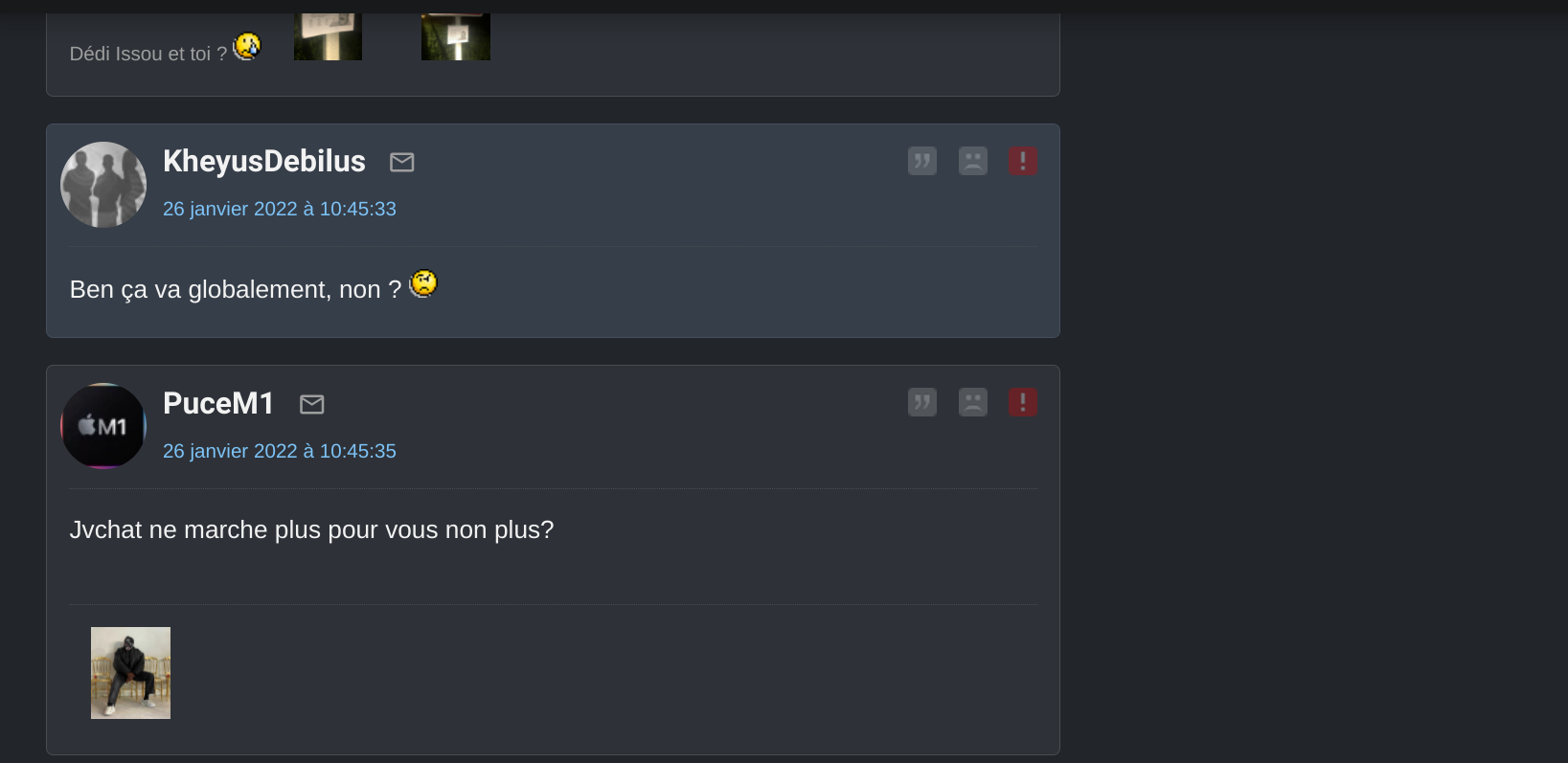
Task: Open permalink dated 26 janvier 2022 à 10:45:35
Action: [x=280, y=451]
